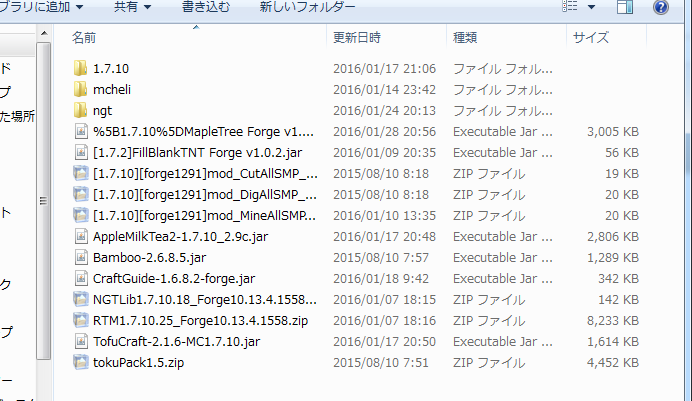
Task: Click the RTM1.7.10.25 zip icon
Action: pos(81,320)
